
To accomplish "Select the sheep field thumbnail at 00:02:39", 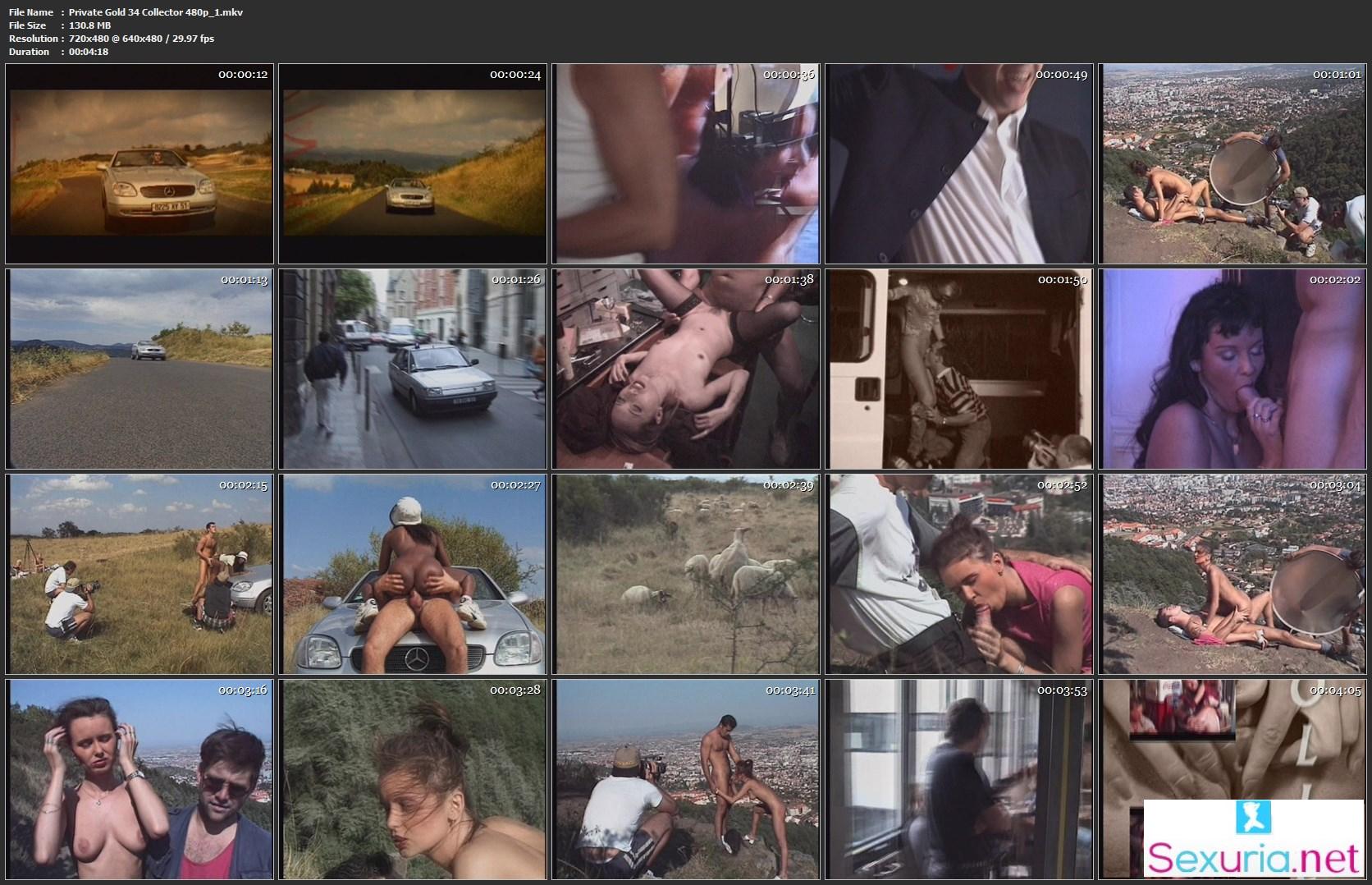I will [686, 574].
